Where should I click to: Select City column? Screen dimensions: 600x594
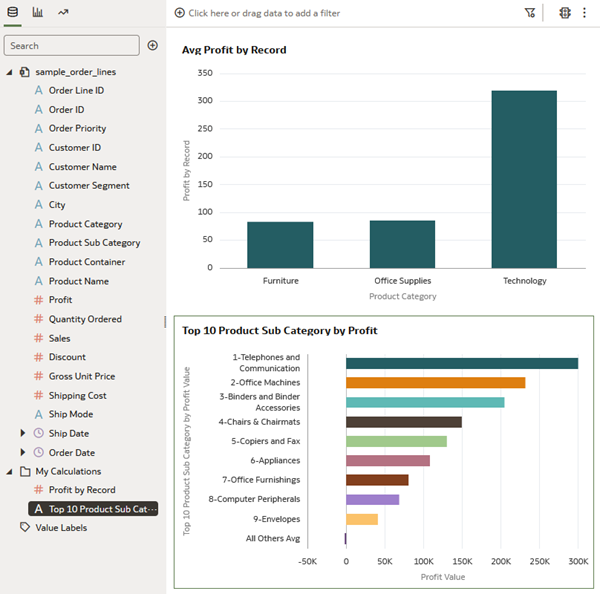(x=57, y=205)
